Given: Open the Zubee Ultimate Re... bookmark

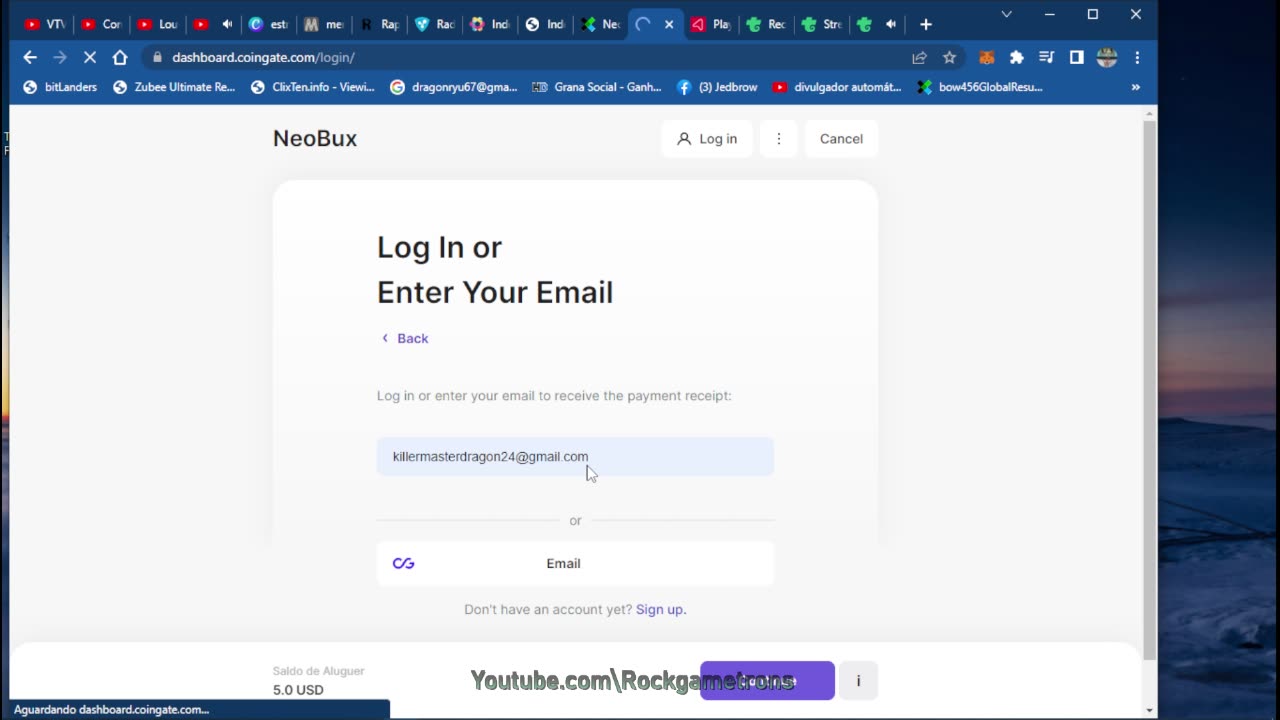Looking at the screenshot, I should 173,87.
